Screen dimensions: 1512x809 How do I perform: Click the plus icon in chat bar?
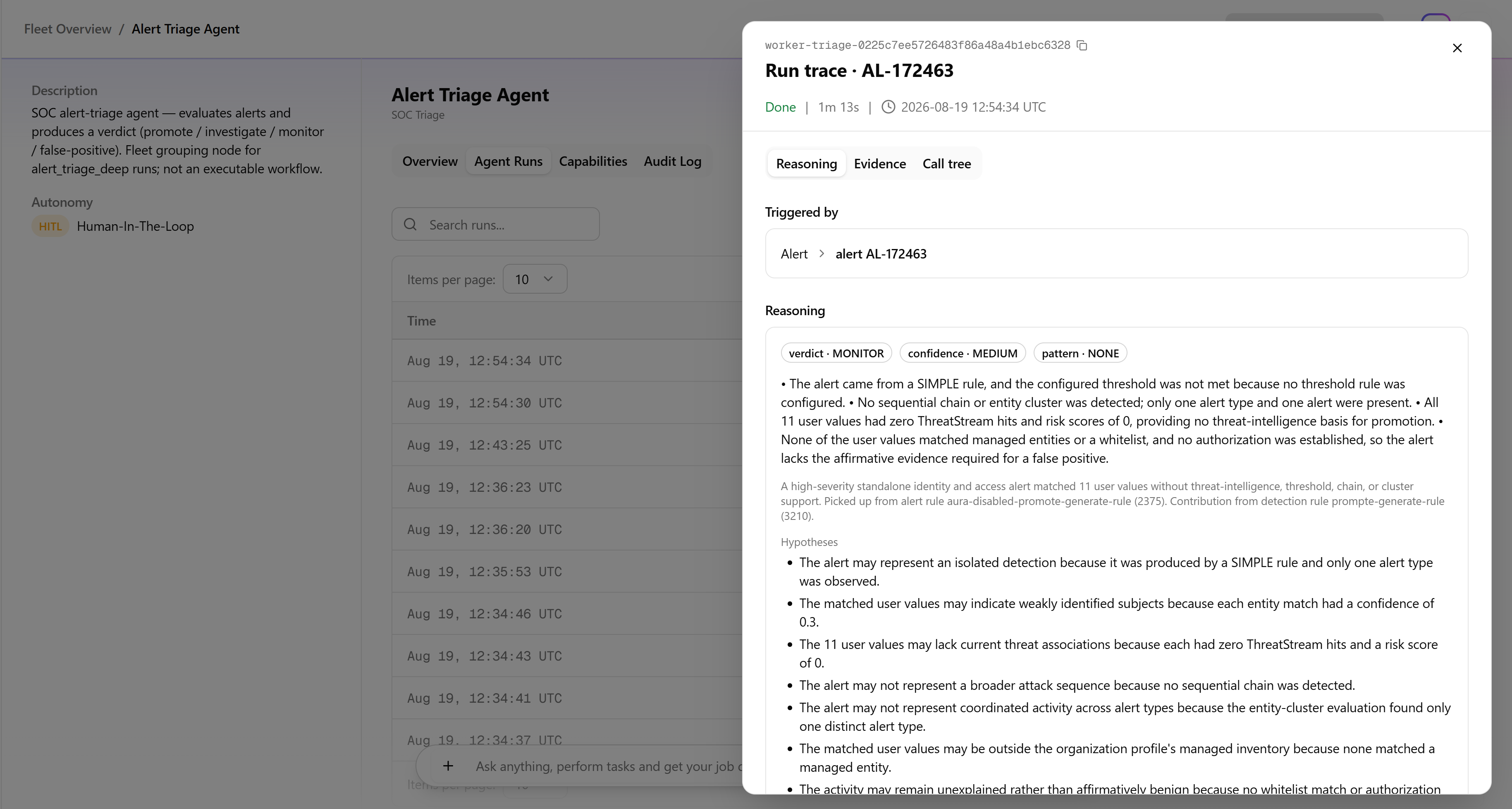coord(448,766)
